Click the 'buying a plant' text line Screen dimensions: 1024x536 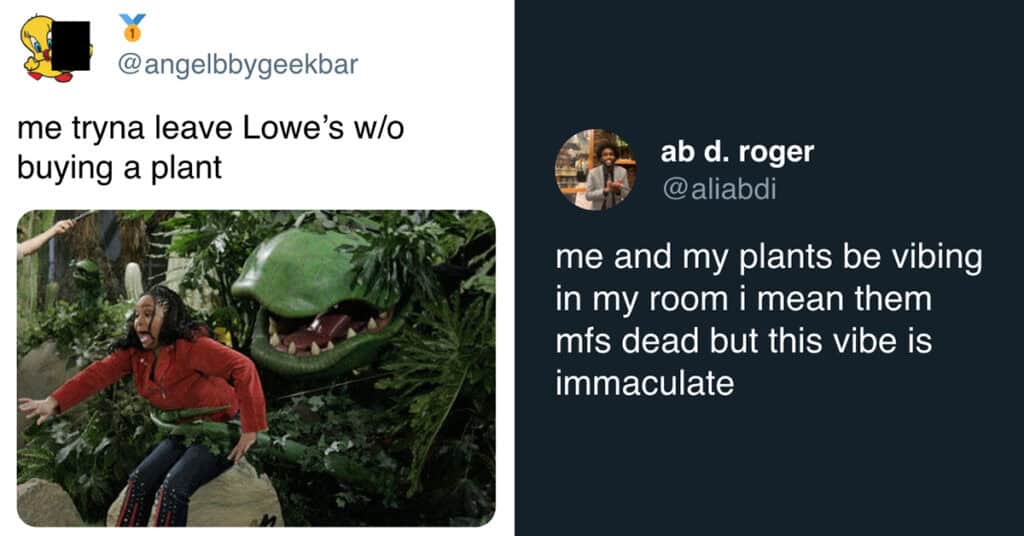pyautogui.click(x=120, y=168)
